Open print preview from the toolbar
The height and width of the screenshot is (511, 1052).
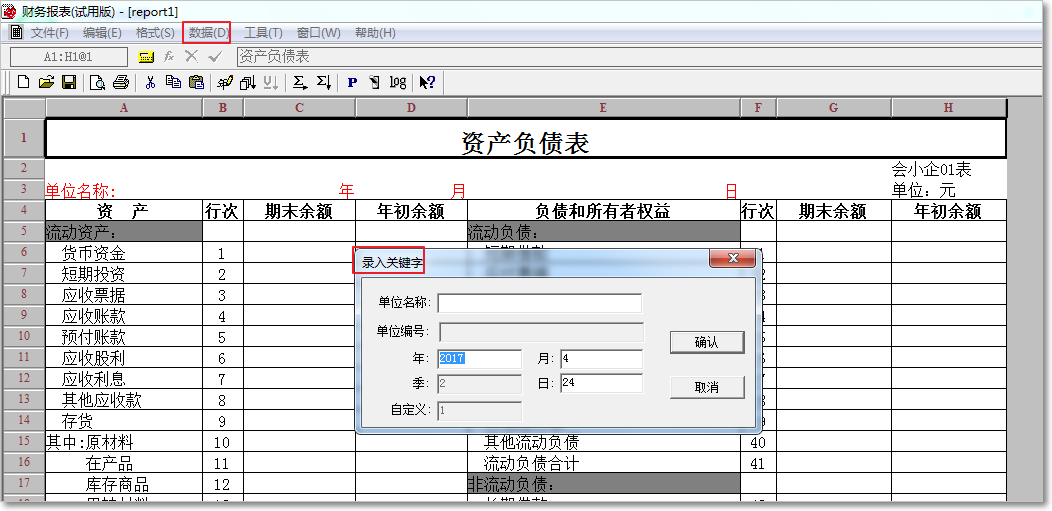(98, 82)
